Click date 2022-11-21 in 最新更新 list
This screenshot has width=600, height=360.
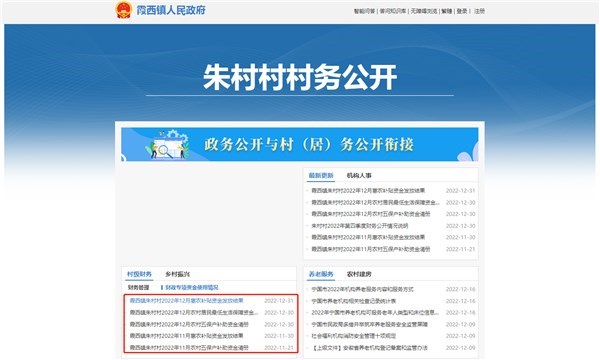[461, 249]
